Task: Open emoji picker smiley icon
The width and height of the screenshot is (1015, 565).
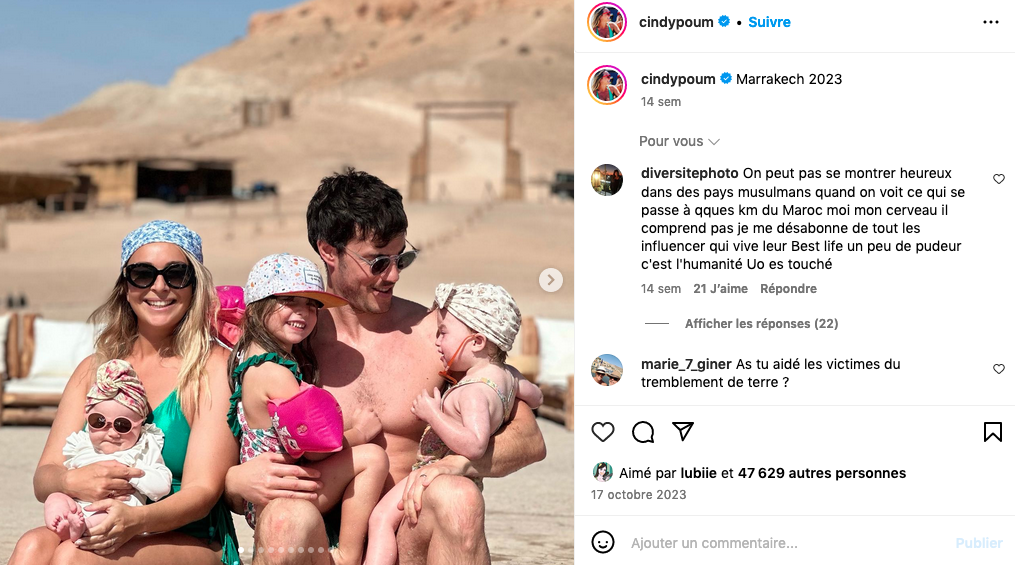Action: (603, 542)
